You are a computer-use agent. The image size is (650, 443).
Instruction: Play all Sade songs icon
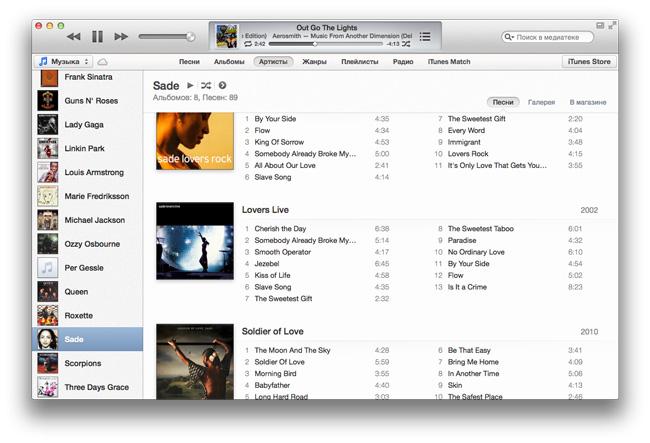click(190, 85)
